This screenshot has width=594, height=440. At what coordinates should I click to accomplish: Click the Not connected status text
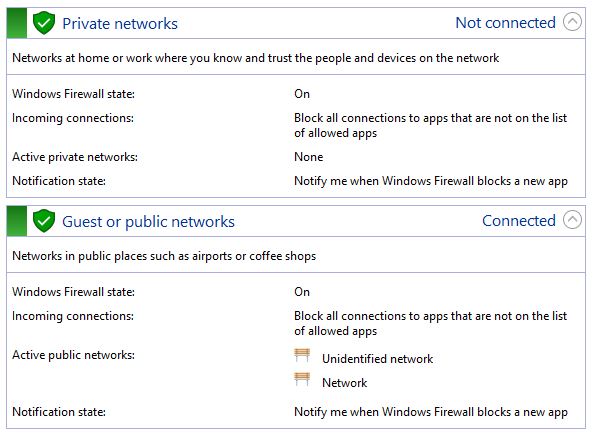[x=505, y=23]
